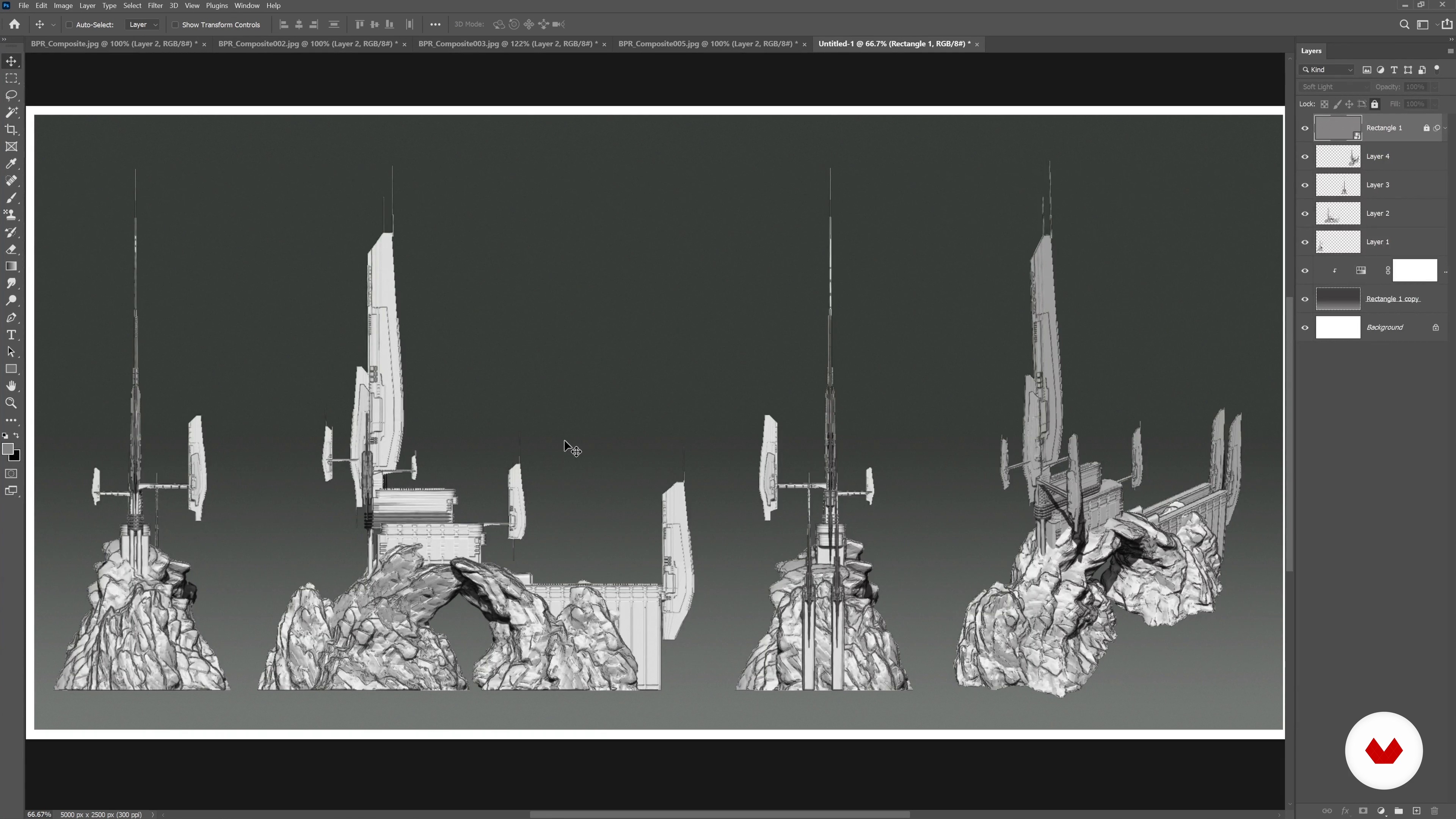Select the Brush tool
This screenshot has height=819, width=1456.
click(x=11, y=198)
